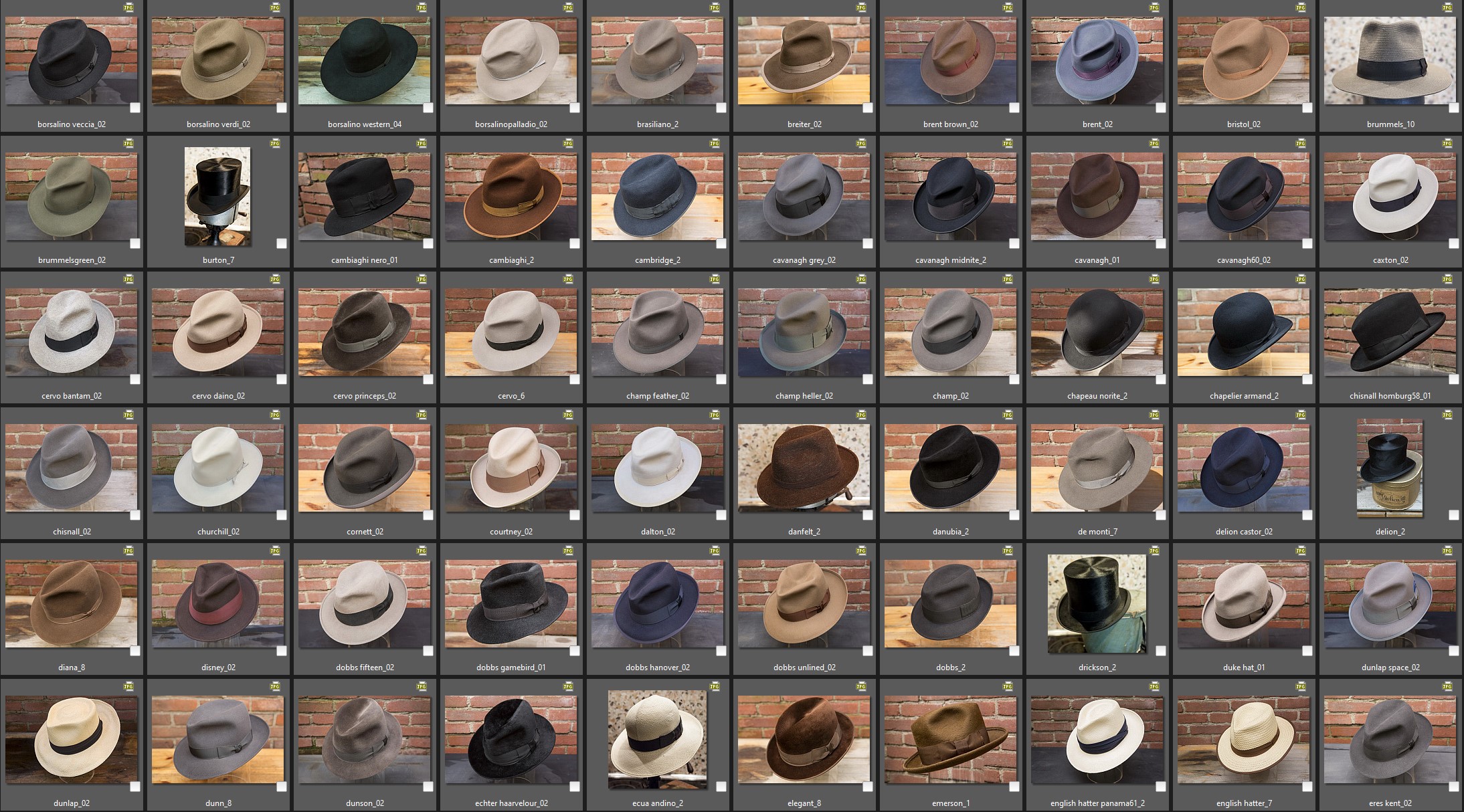The width and height of the screenshot is (1464, 812).
Task: Select the english hatter panama61_2 thumbnail
Action: [x=1097, y=740]
